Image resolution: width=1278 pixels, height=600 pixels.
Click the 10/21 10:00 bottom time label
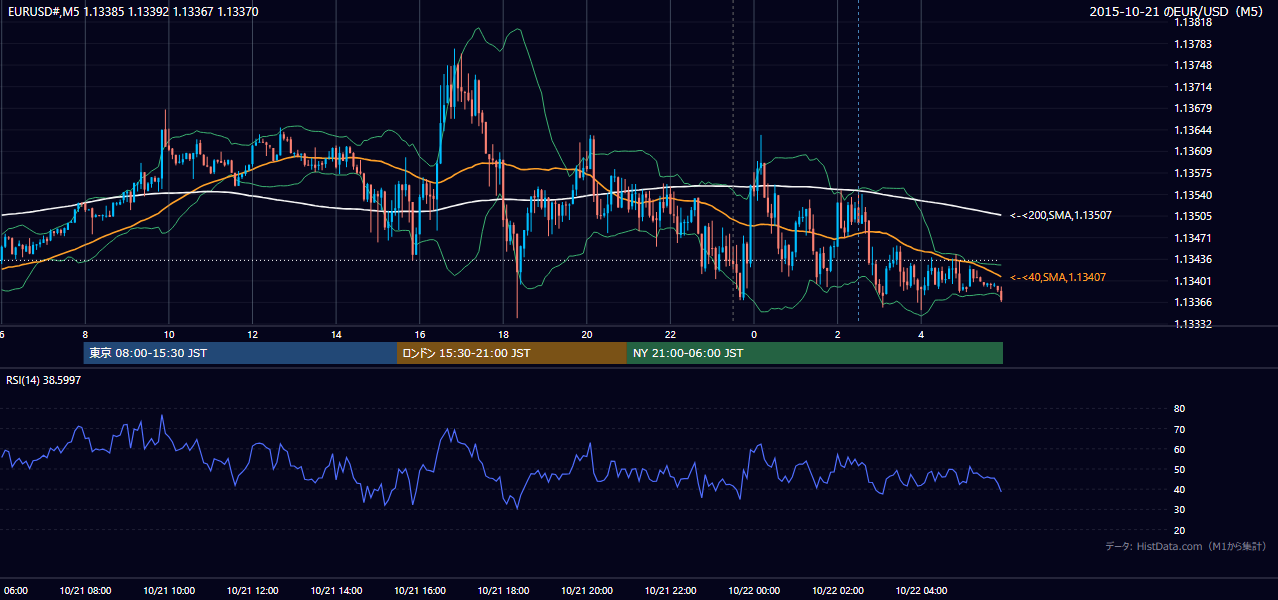tap(168, 590)
